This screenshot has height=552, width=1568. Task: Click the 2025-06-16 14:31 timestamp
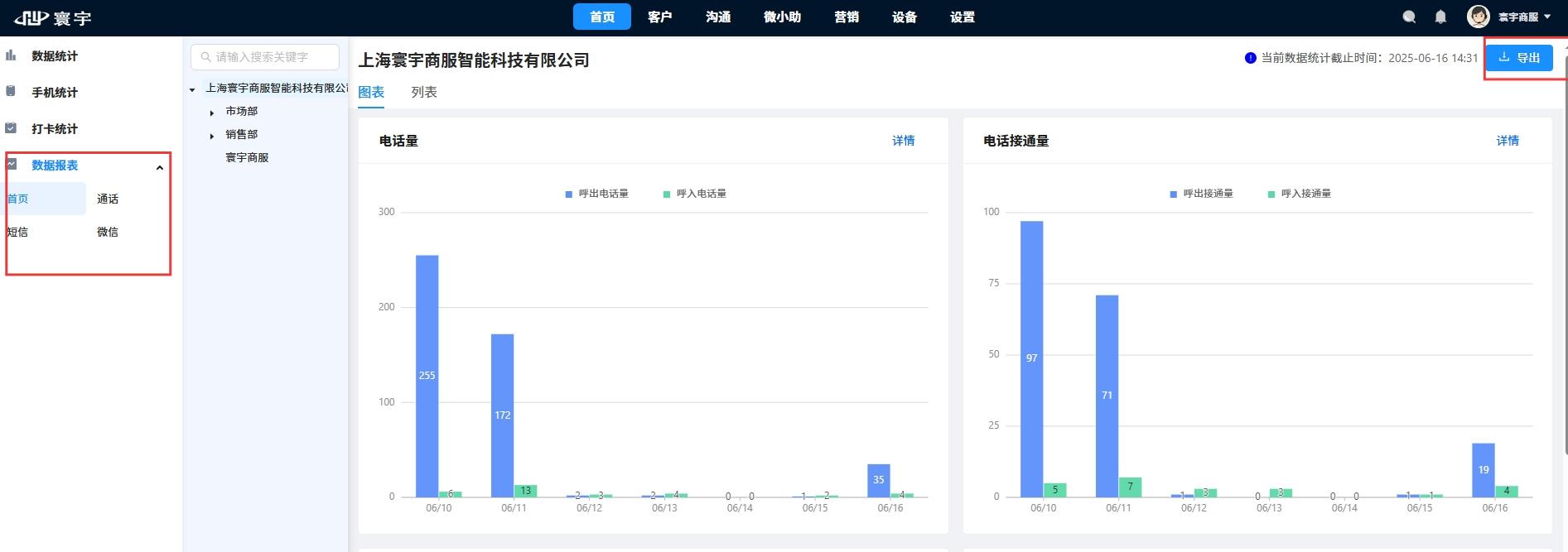1433,58
